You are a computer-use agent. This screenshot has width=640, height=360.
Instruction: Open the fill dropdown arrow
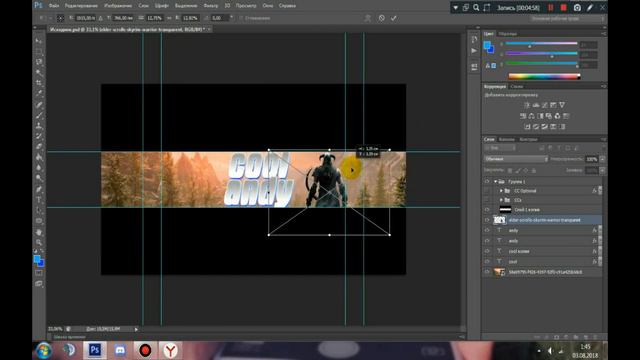(602, 170)
